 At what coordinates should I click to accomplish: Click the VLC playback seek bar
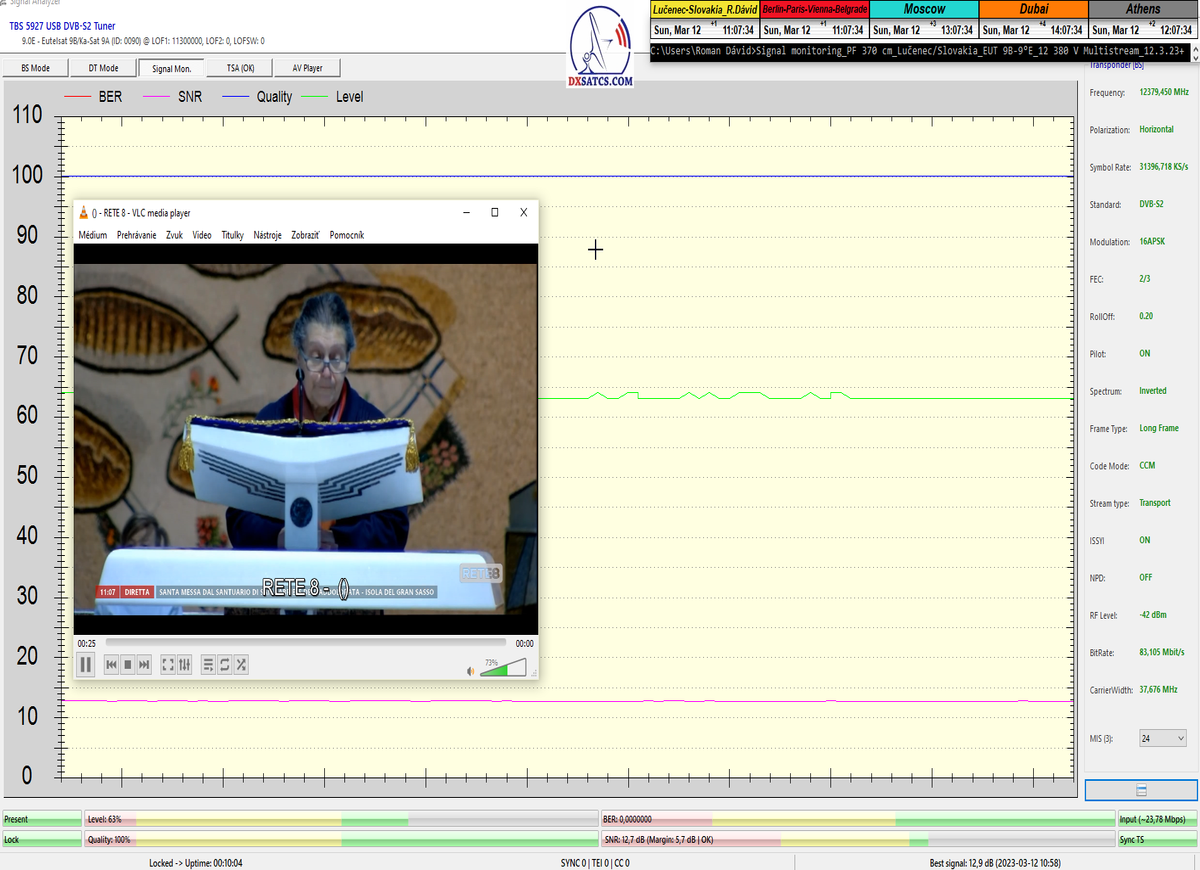coord(305,643)
